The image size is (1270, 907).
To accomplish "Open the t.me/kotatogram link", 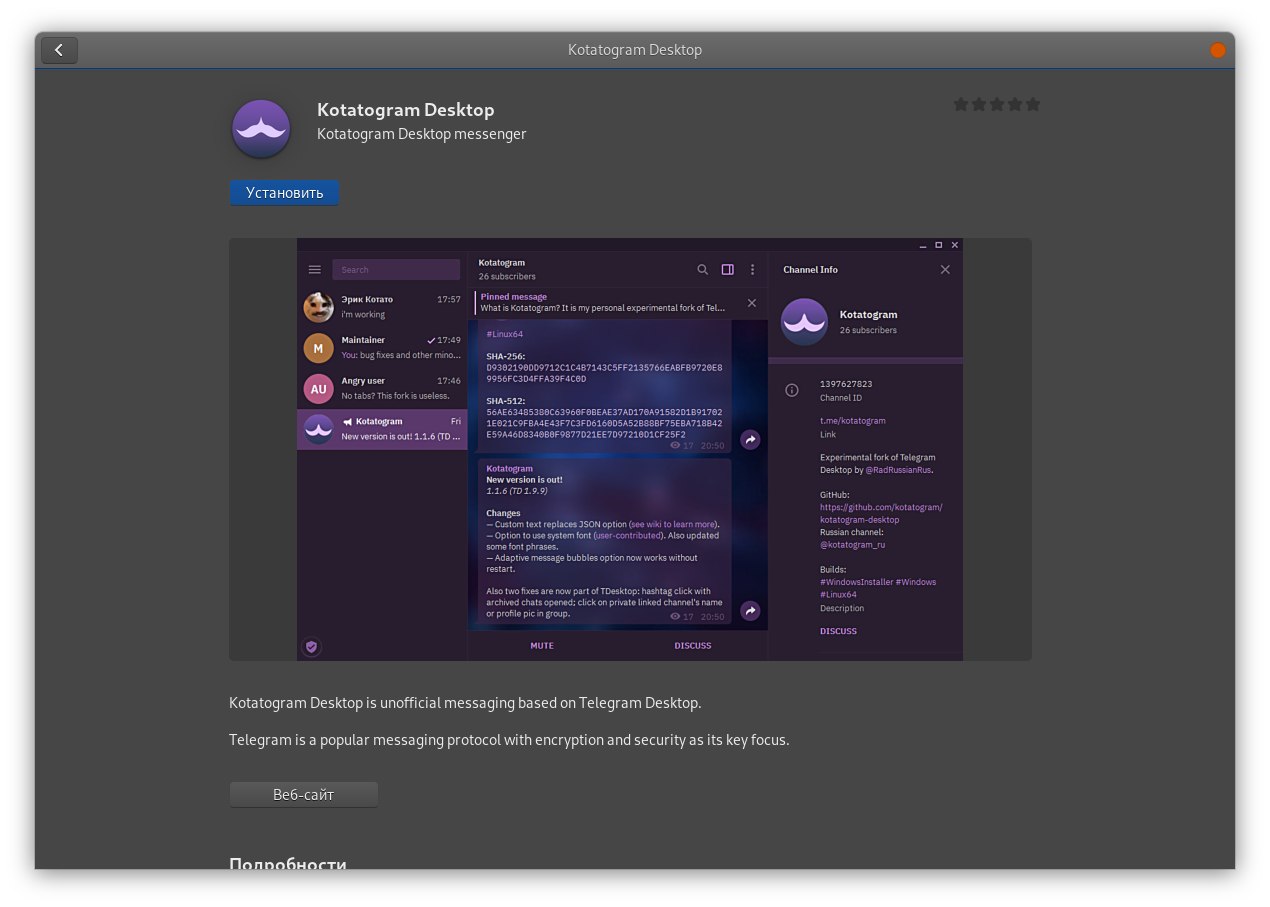I will (x=853, y=421).
